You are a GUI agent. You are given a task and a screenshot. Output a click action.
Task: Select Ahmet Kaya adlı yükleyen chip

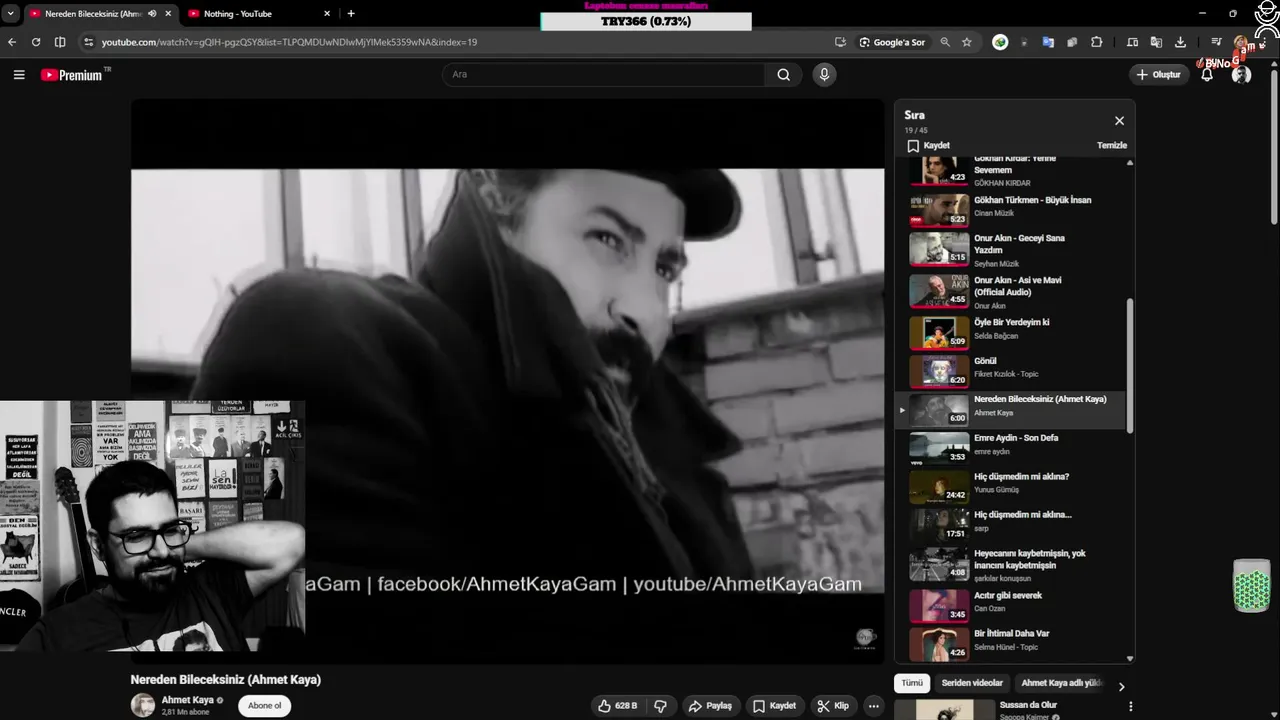coord(1061,683)
